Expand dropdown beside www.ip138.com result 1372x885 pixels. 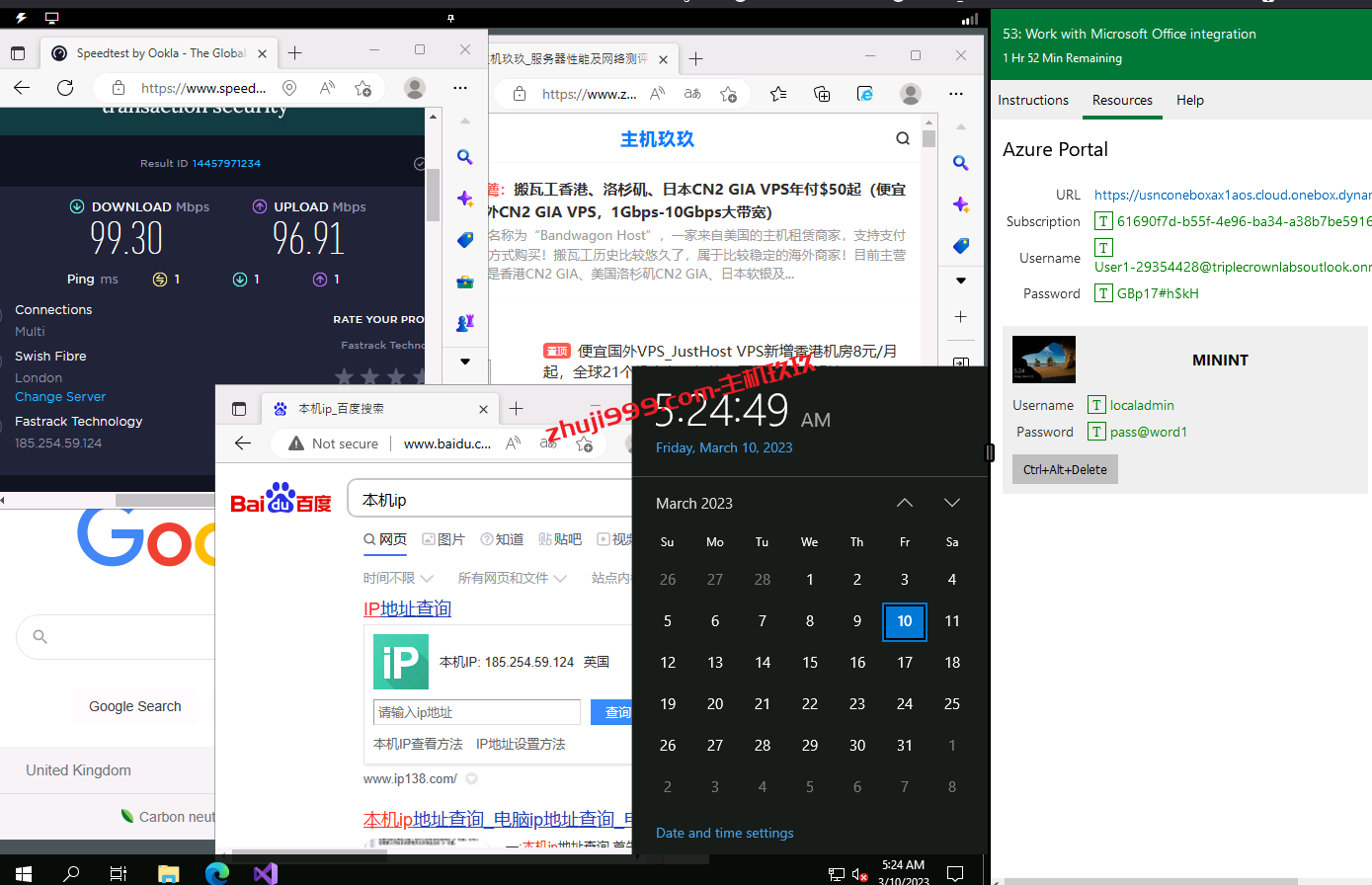click(472, 778)
